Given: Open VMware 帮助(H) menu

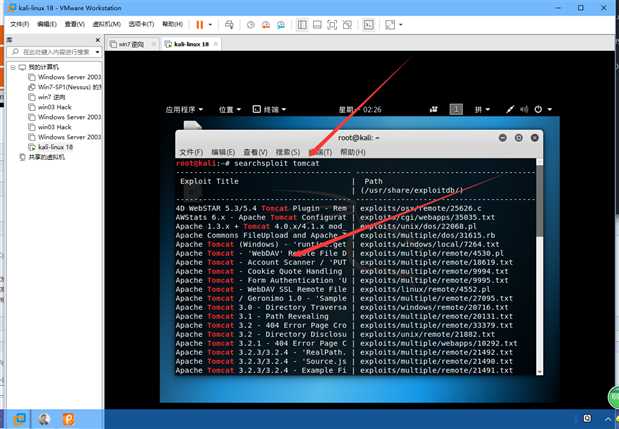Looking at the screenshot, I should click(x=173, y=24).
